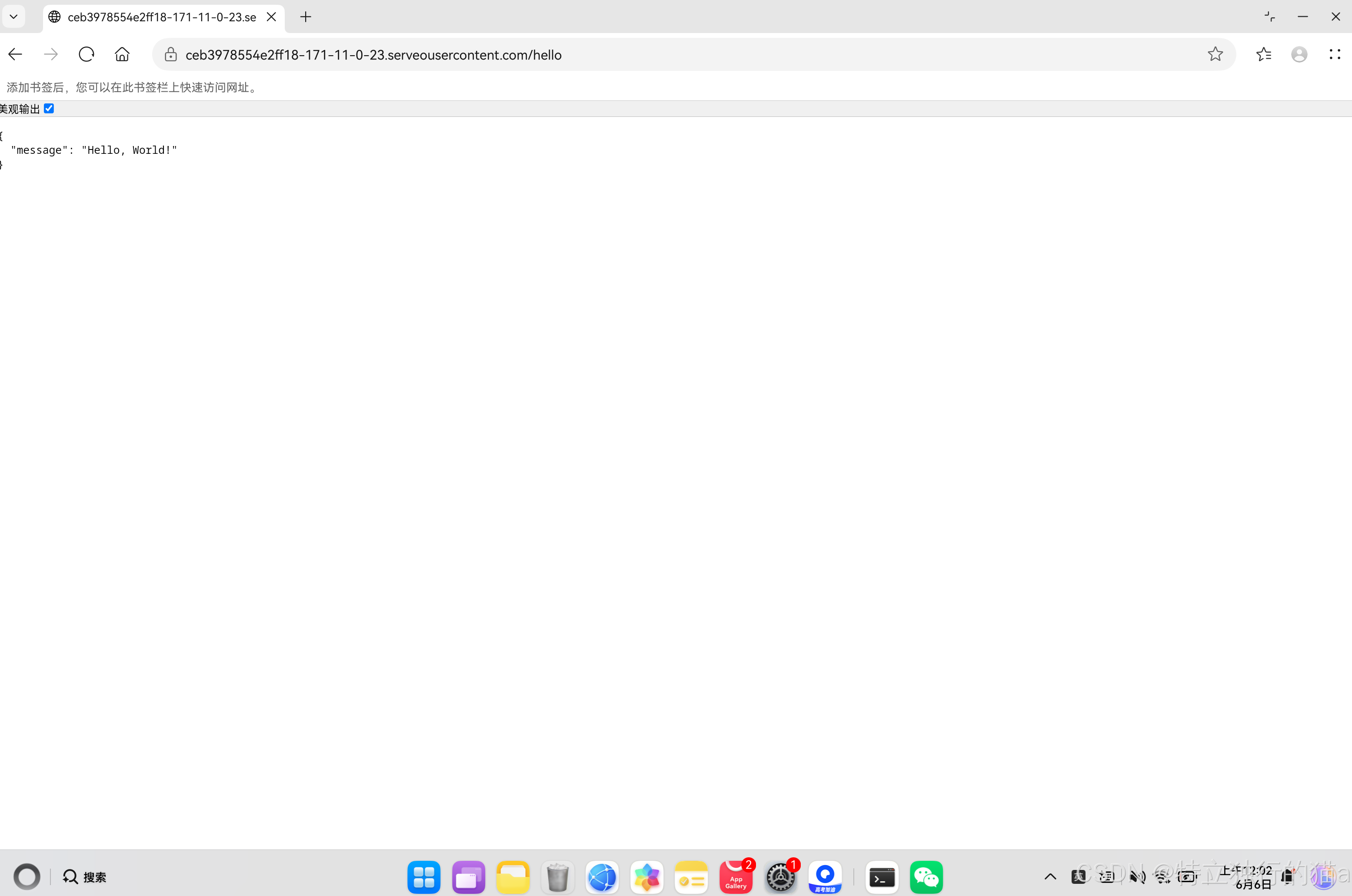Open the user profile icon
Image resolution: width=1352 pixels, height=896 pixels.
click(1299, 54)
